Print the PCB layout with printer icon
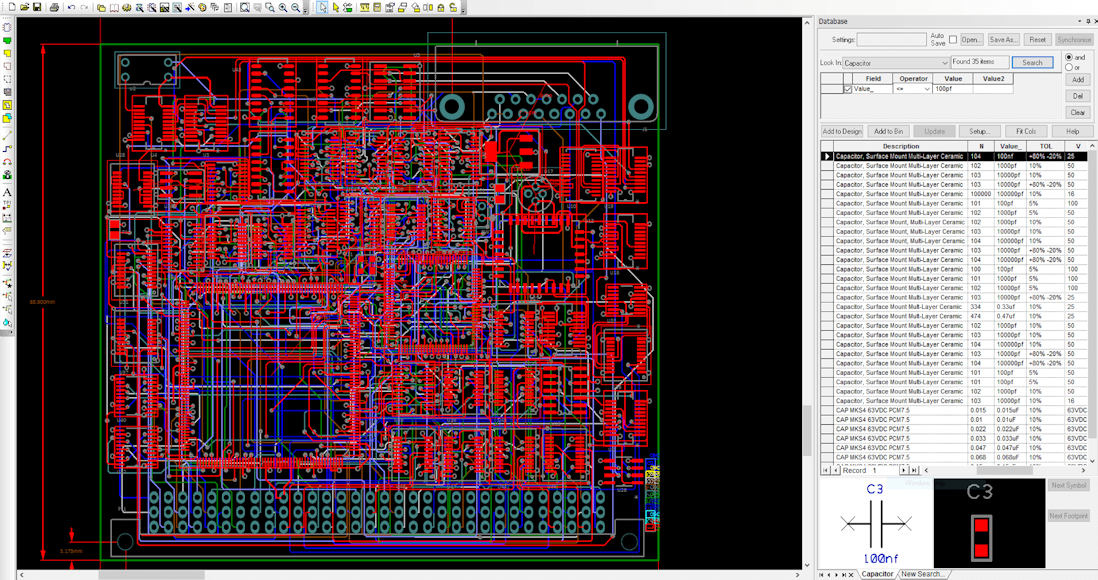The image size is (1098, 580). pos(55,7)
